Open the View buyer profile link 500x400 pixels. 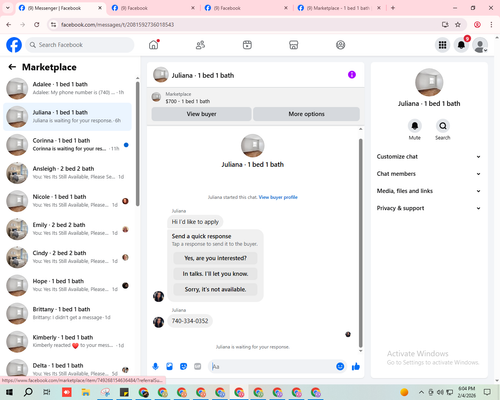[x=278, y=197]
